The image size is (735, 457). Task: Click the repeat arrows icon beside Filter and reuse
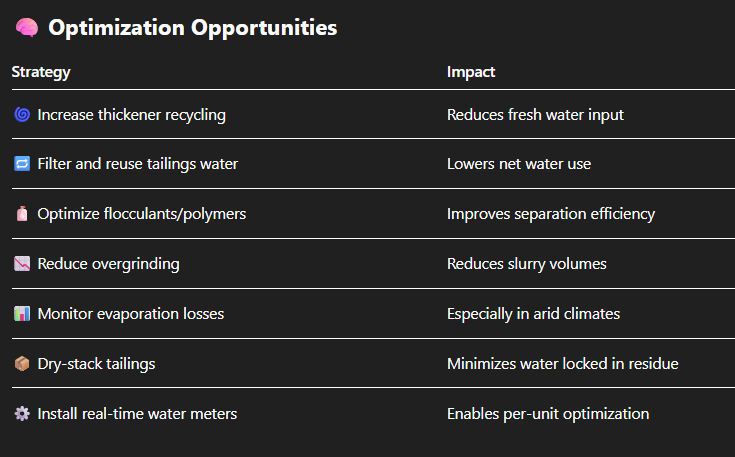coord(22,164)
